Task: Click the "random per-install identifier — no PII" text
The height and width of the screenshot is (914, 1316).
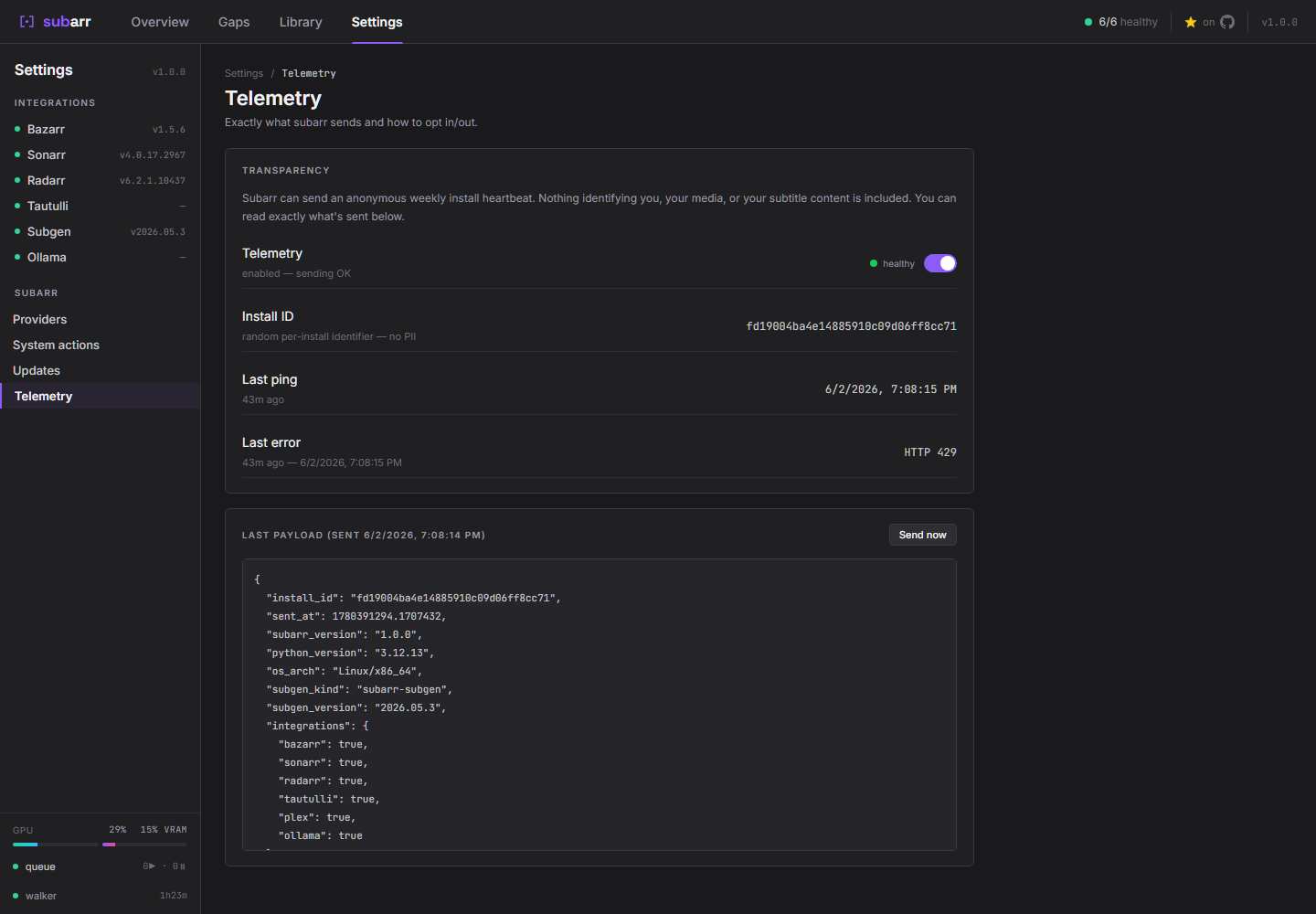Action: (x=329, y=336)
